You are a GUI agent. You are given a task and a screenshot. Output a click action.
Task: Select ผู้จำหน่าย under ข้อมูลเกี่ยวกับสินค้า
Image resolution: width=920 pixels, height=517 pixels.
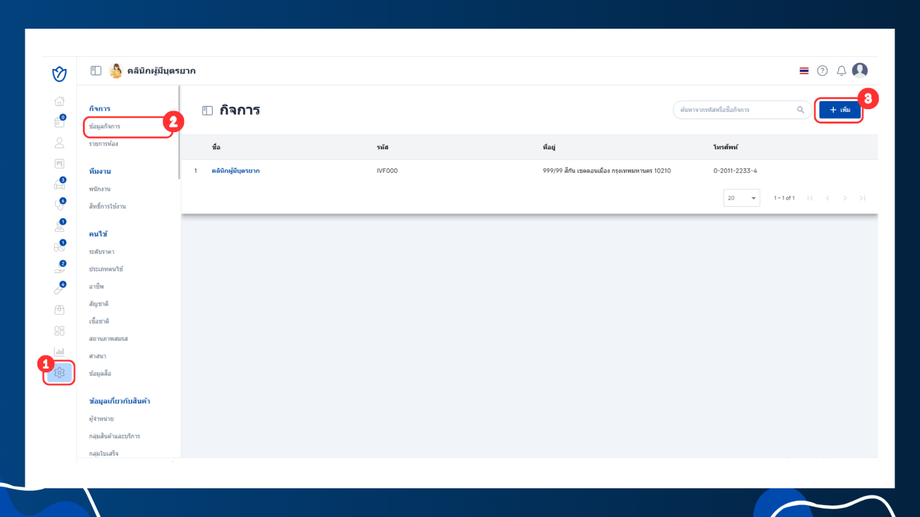101,419
